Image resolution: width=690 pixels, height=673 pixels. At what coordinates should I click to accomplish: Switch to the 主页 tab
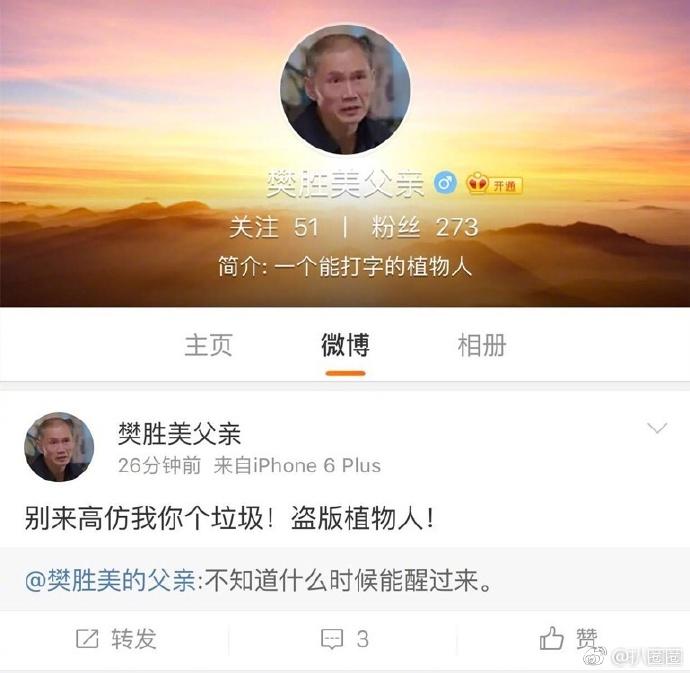(209, 345)
